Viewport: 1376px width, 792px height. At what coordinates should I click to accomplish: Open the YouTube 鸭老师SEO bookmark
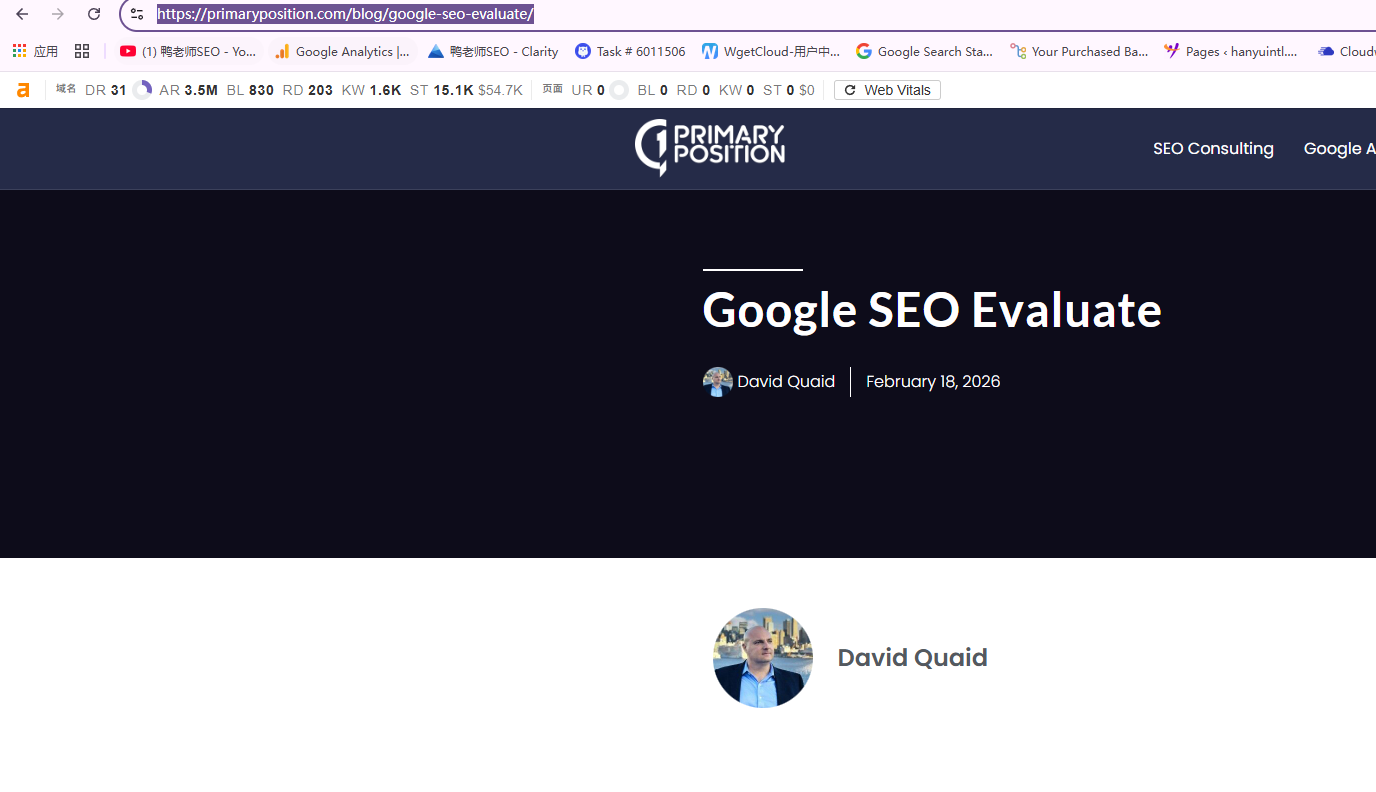click(188, 51)
